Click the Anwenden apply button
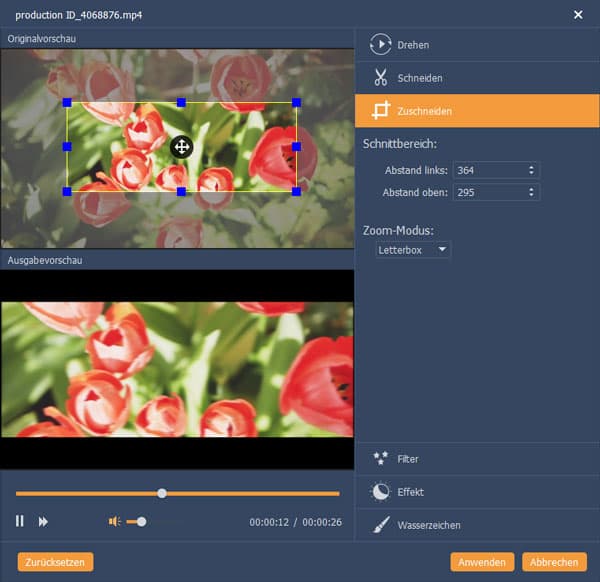600x582 pixels. (482, 562)
